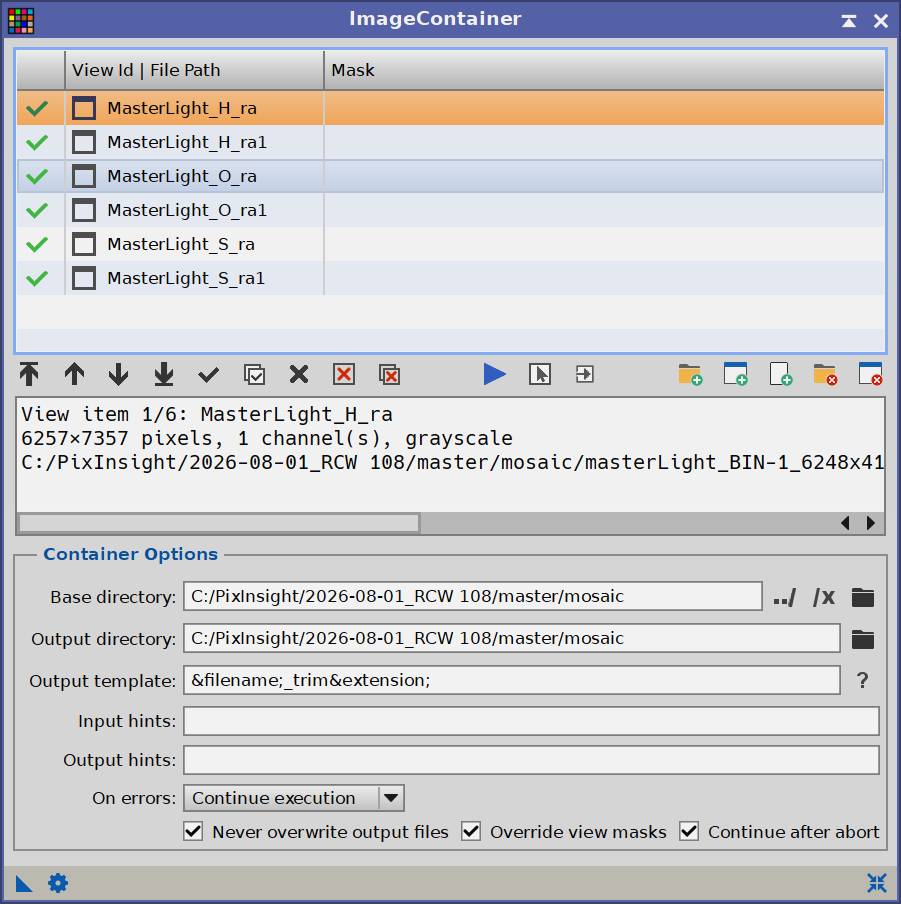This screenshot has width=901, height=904.
Task: Browse for output directory folder
Action: (863, 639)
